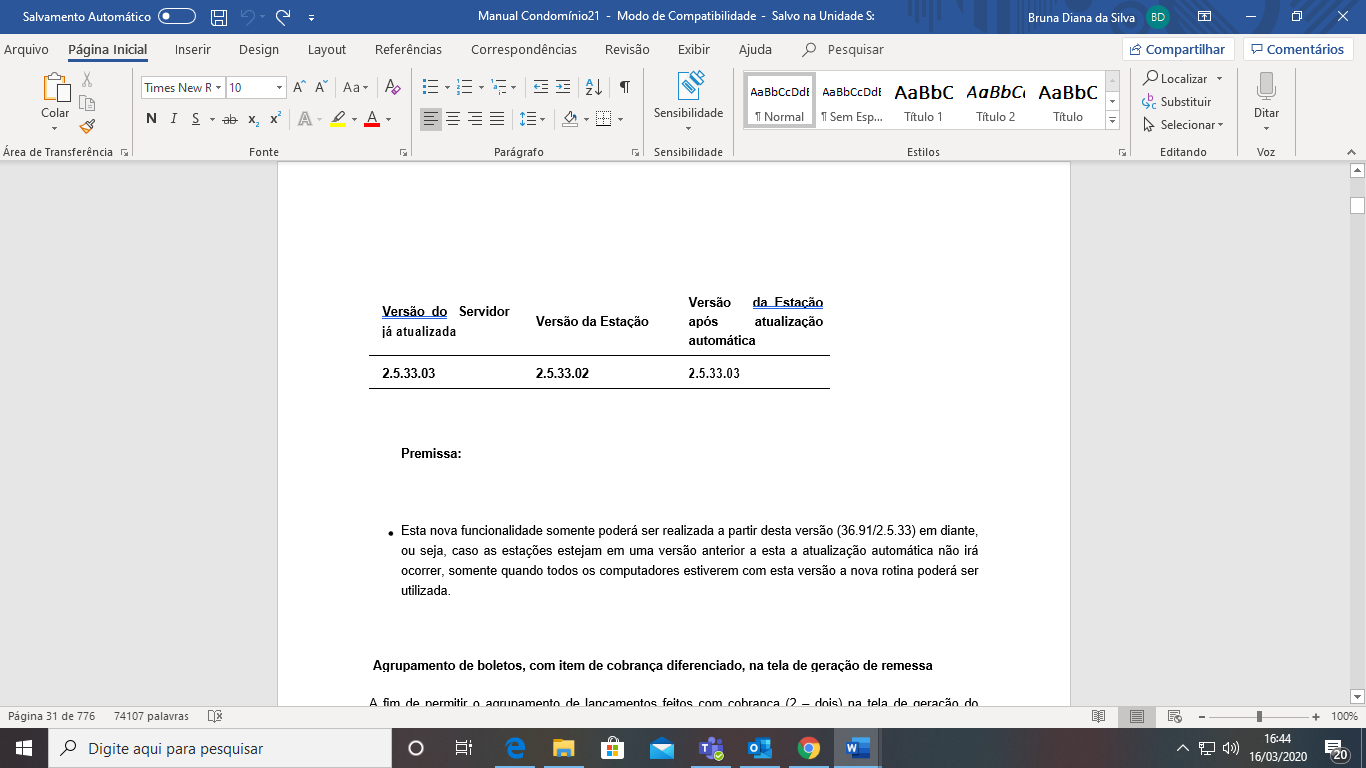Undo the last action
Image resolution: width=1366 pixels, height=768 pixels.
tap(247, 17)
